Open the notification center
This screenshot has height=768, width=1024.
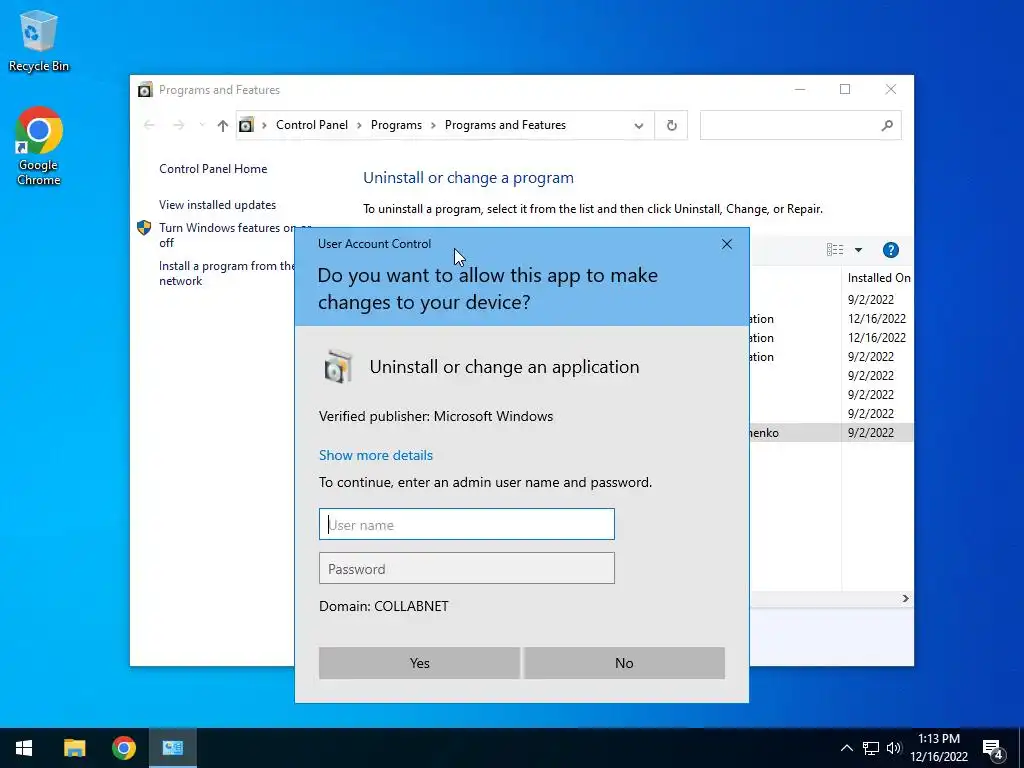click(993, 748)
